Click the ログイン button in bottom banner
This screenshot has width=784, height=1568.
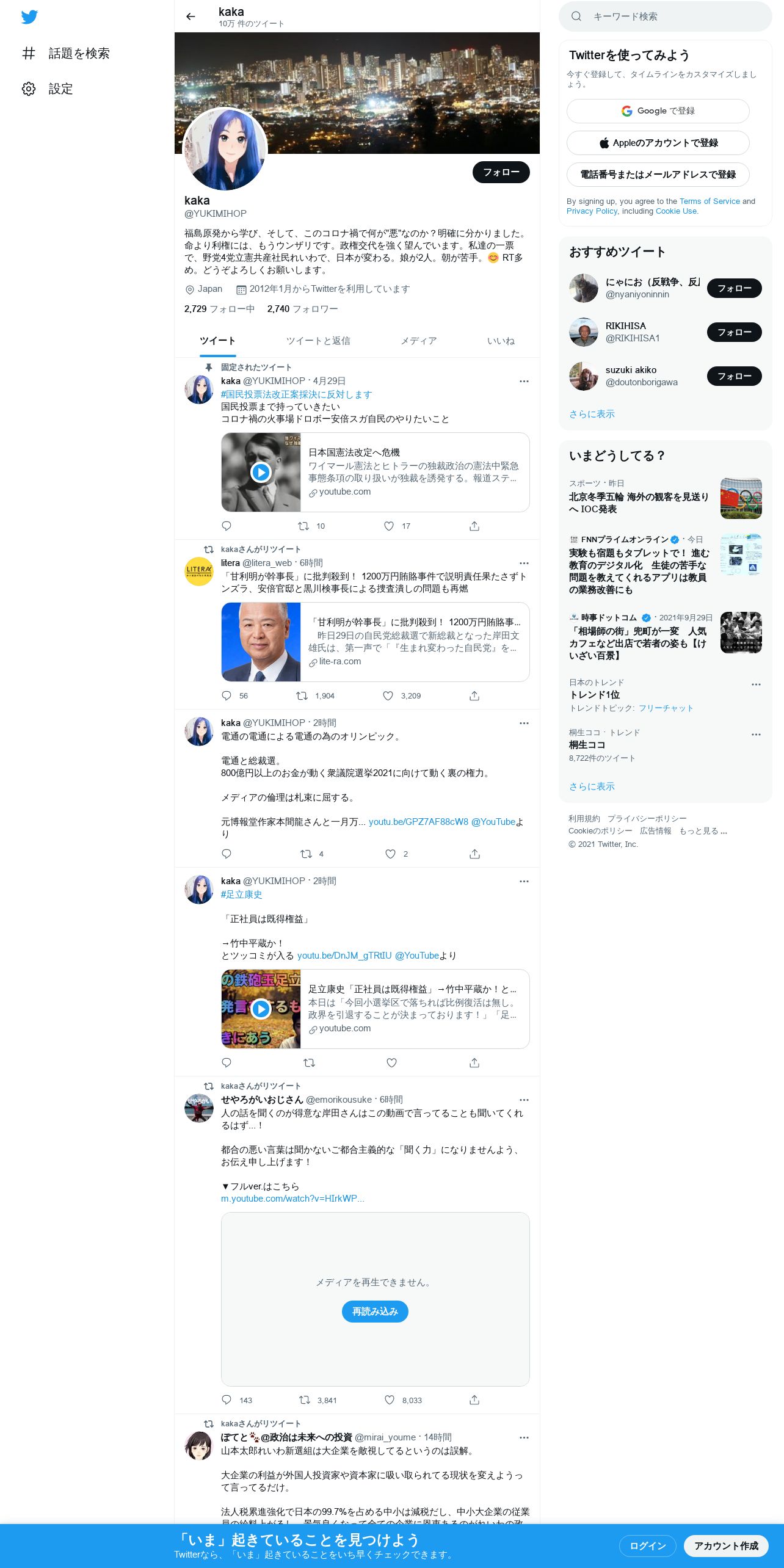pos(647,1545)
